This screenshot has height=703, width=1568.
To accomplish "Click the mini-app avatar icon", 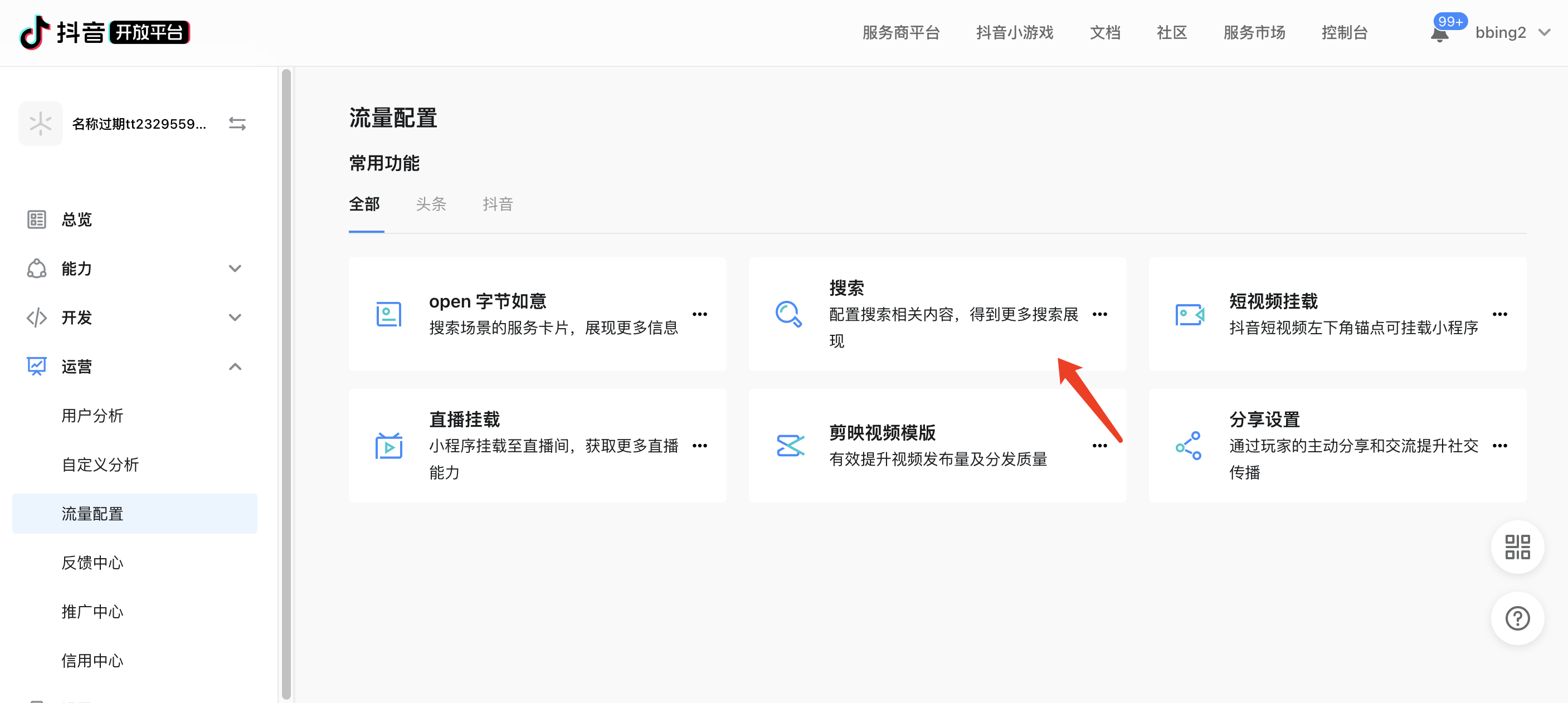I will (40, 124).
